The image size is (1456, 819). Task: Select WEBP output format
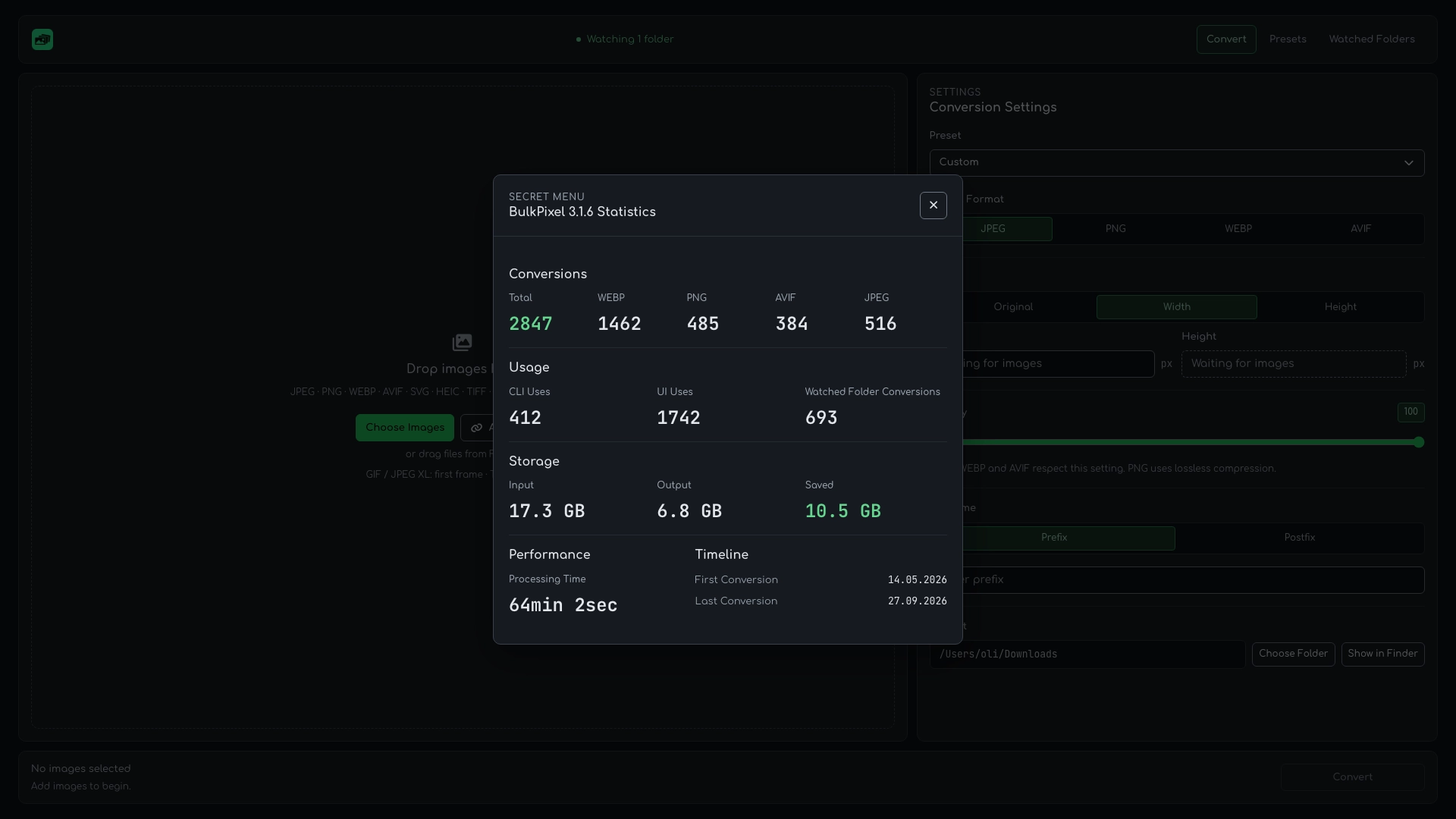pyautogui.click(x=1238, y=229)
